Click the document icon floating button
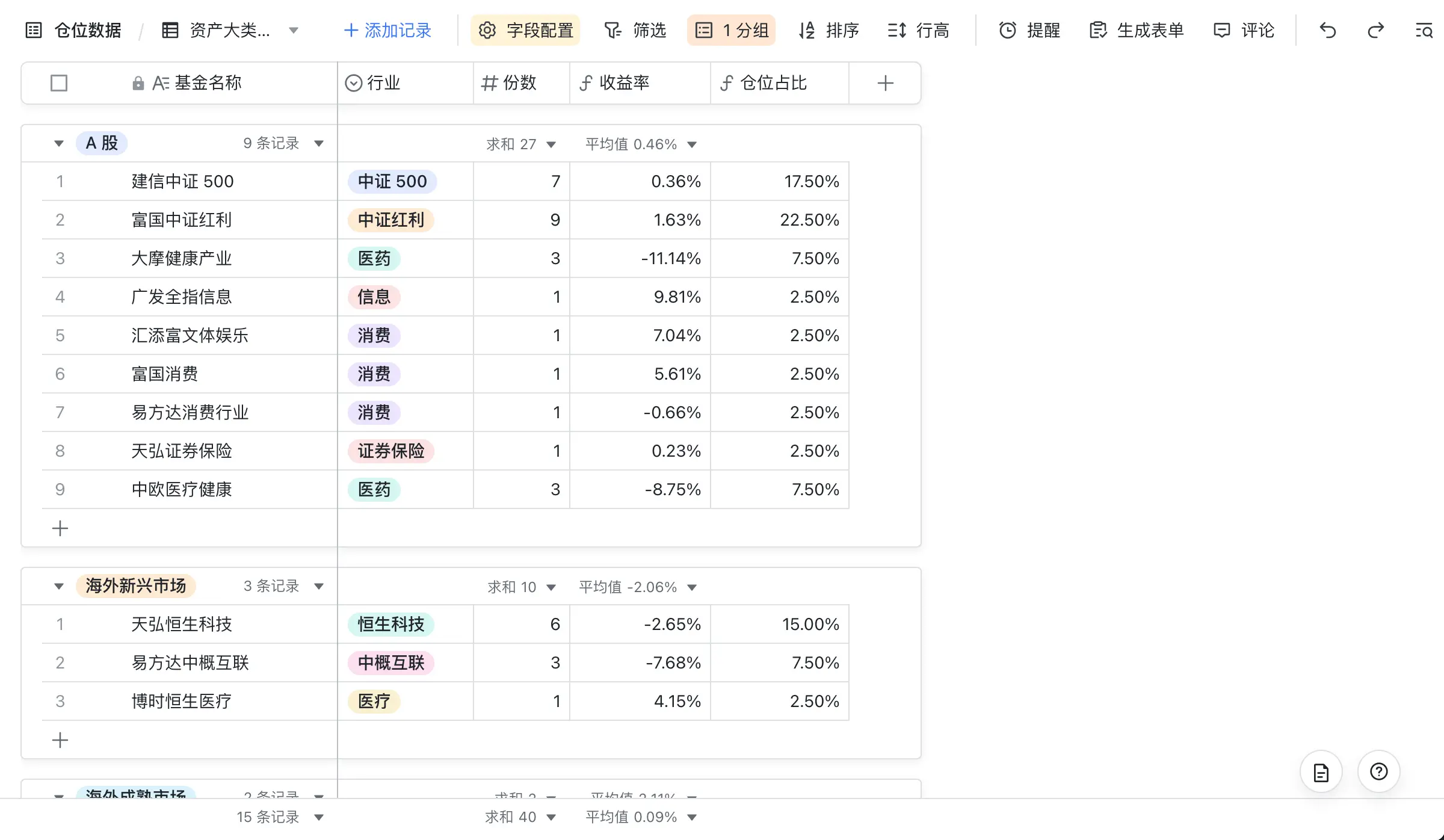Viewport: 1444px width, 840px height. (x=1321, y=771)
